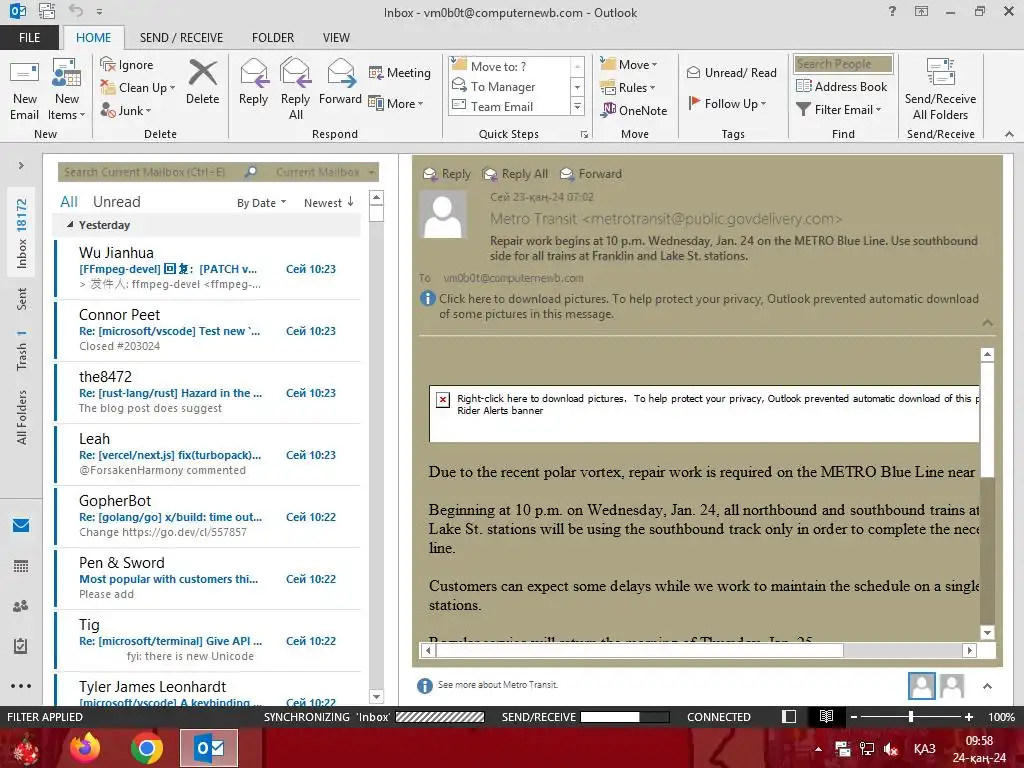Show more navigation options
The image size is (1024, 768).
coord(21,686)
